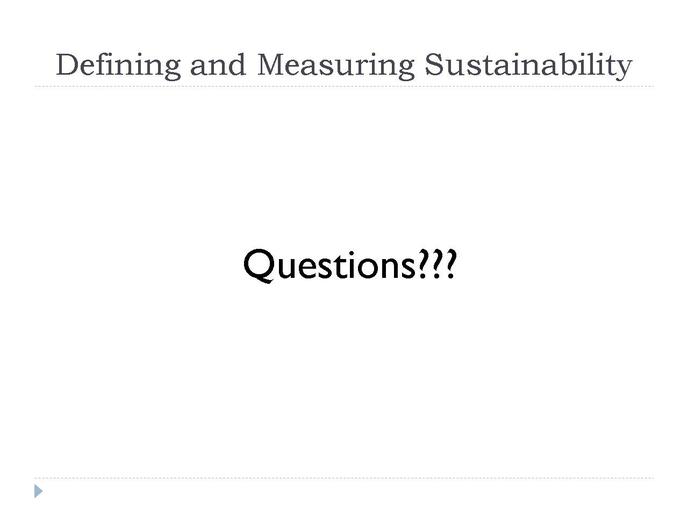Click the capital 'S' in 'Sustainability'

[433, 65]
